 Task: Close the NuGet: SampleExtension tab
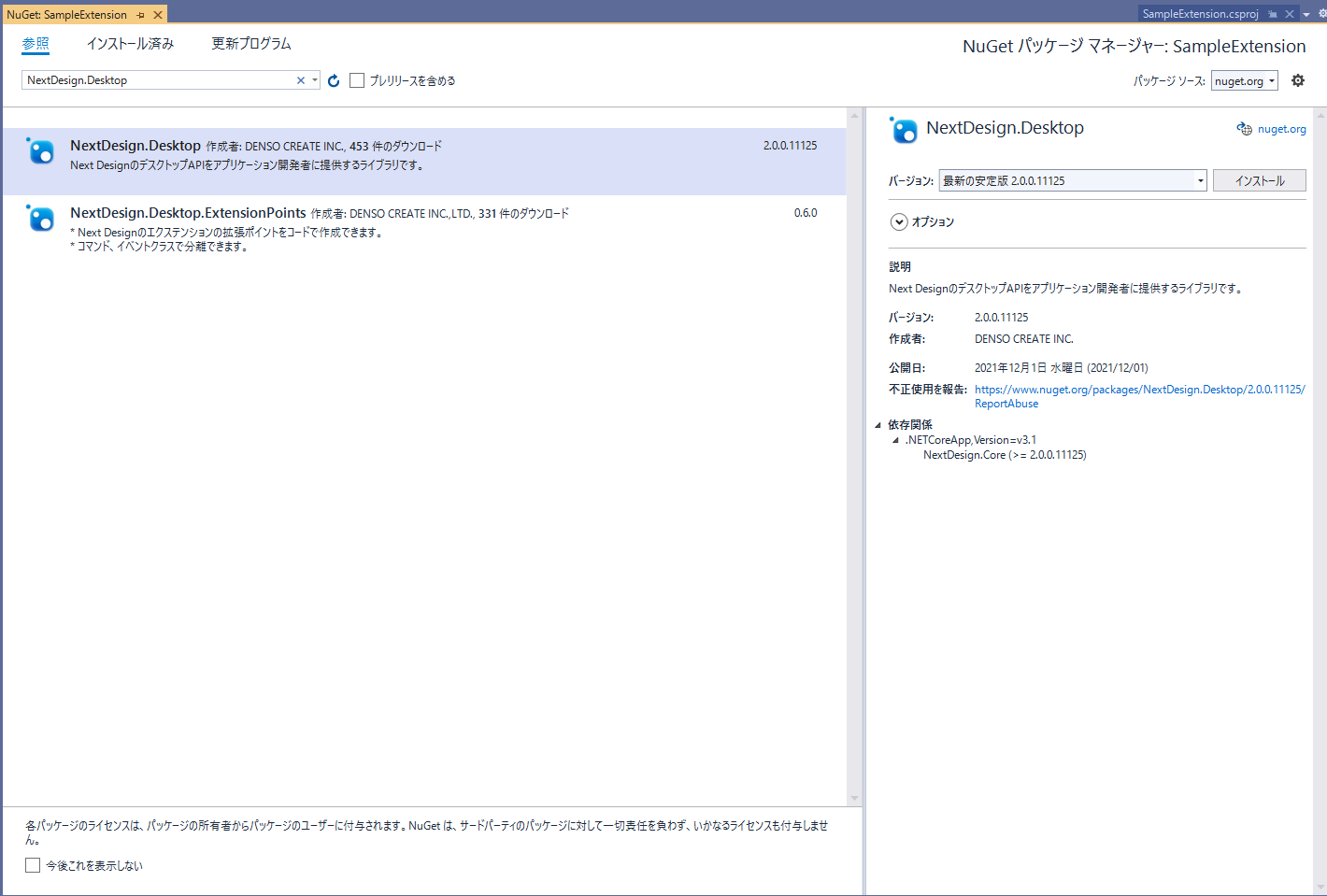pyautogui.click(x=158, y=15)
